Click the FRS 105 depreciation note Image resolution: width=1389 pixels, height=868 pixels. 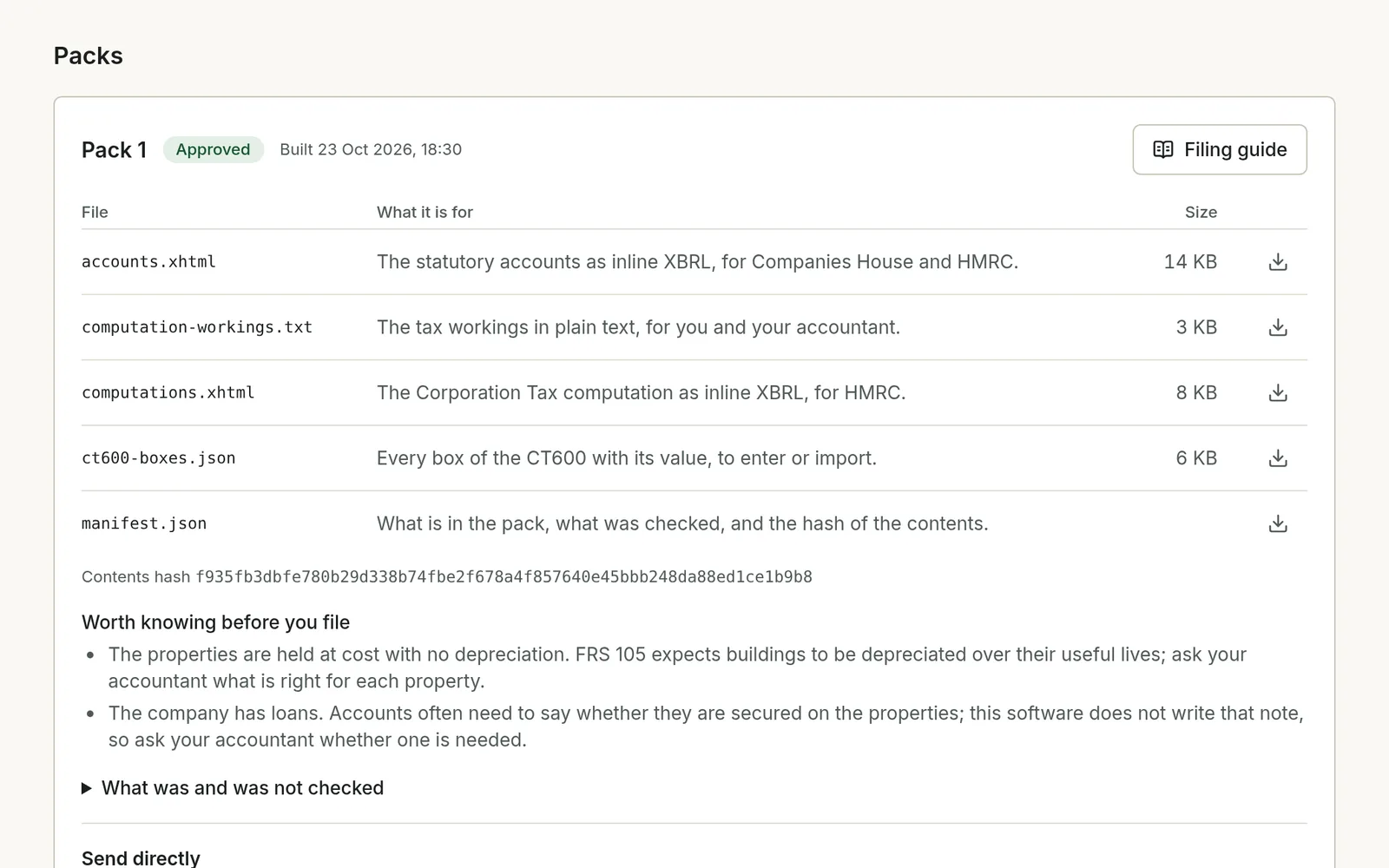tap(677, 667)
